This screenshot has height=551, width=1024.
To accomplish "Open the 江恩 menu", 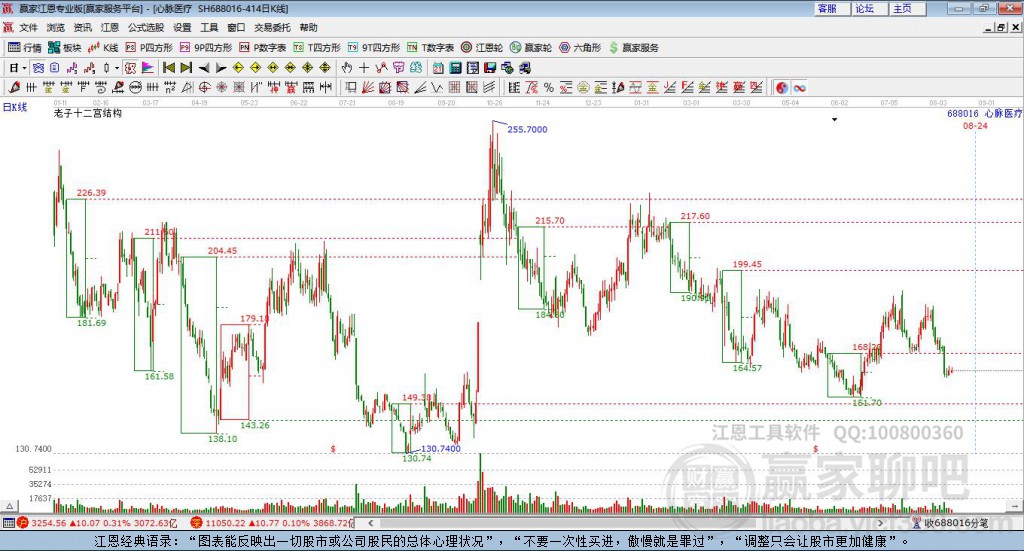I will [110, 27].
